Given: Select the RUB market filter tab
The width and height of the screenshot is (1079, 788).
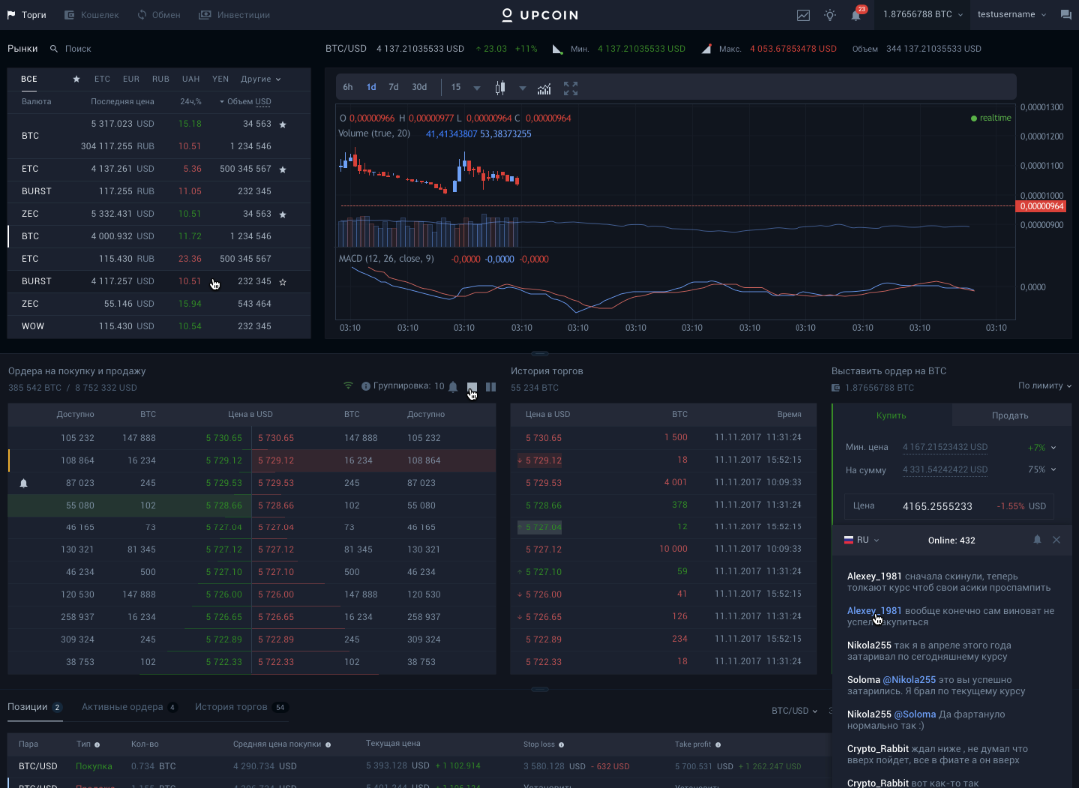Looking at the screenshot, I should [x=160, y=79].
